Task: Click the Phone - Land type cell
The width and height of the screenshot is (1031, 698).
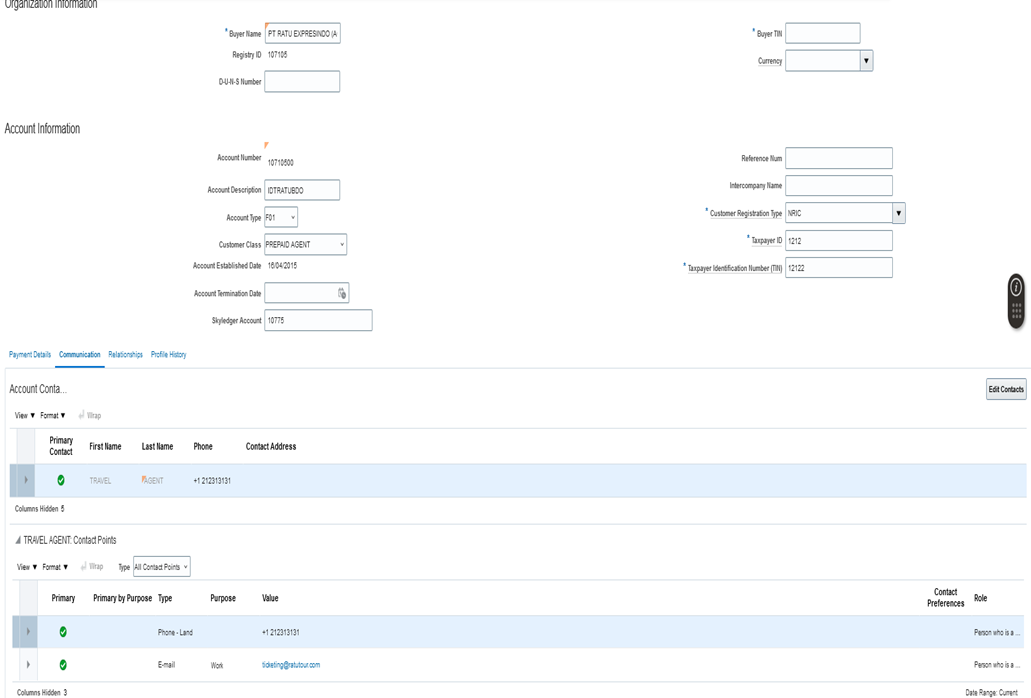Action: coord(175,632)
